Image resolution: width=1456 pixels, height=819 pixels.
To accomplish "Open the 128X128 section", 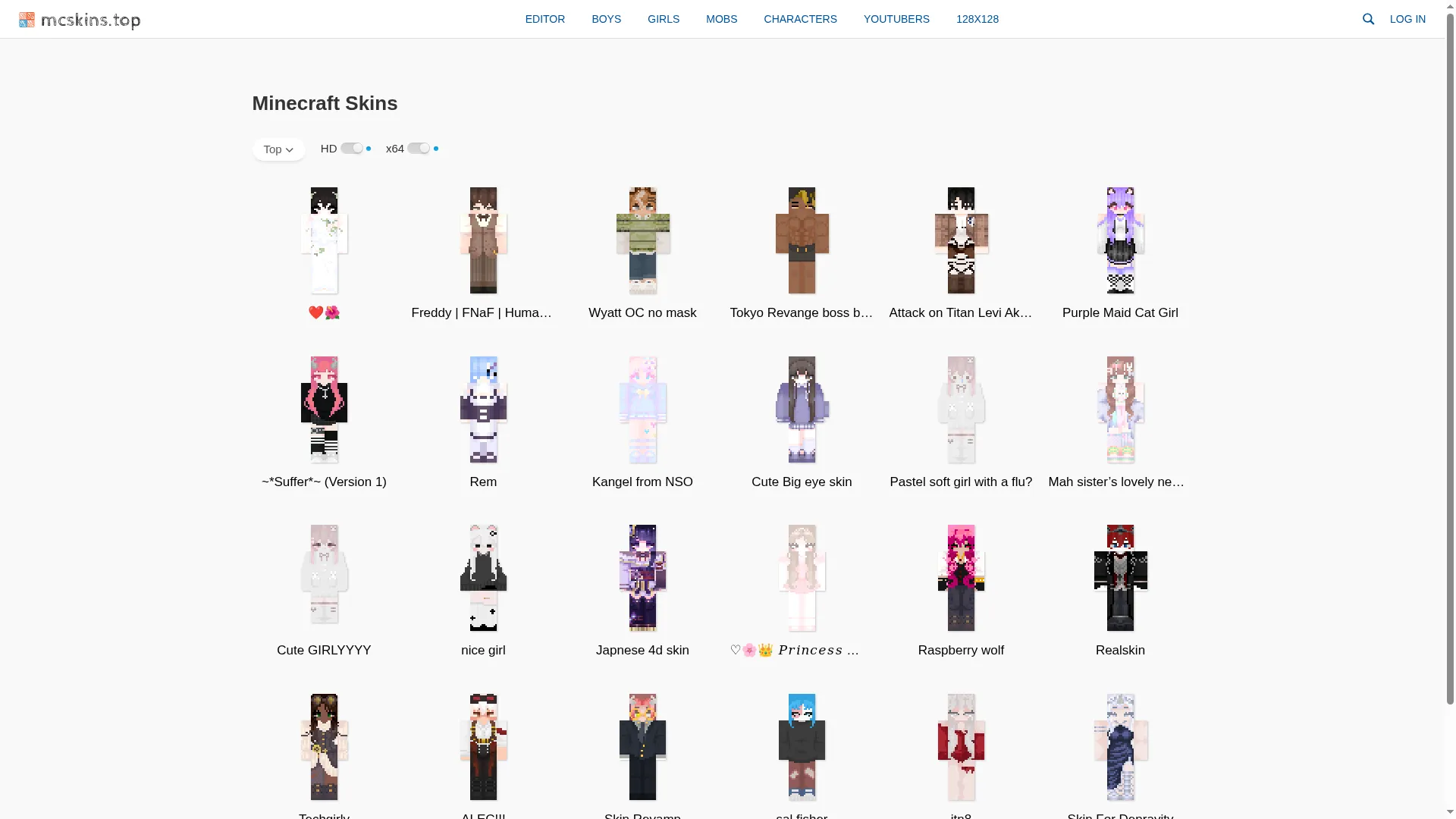I will pyautogui.click(x=977, y=19).
